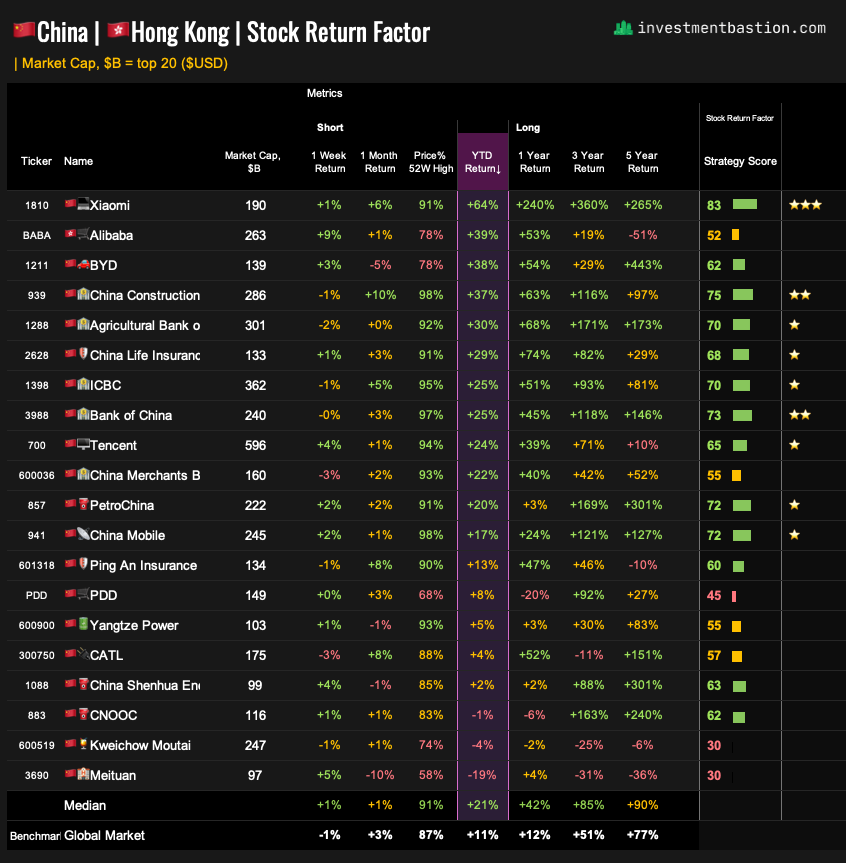Screen dimensions: 846x863
Task: Click the Short group header
Action: [330, 127]
